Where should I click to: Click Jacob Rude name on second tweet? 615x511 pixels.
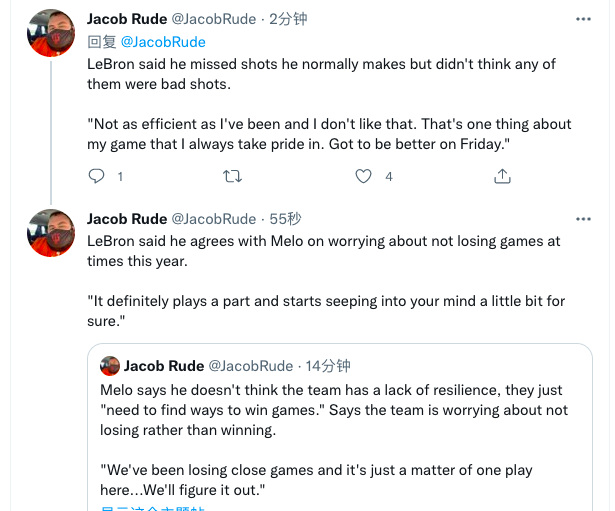tap(127, 219)
